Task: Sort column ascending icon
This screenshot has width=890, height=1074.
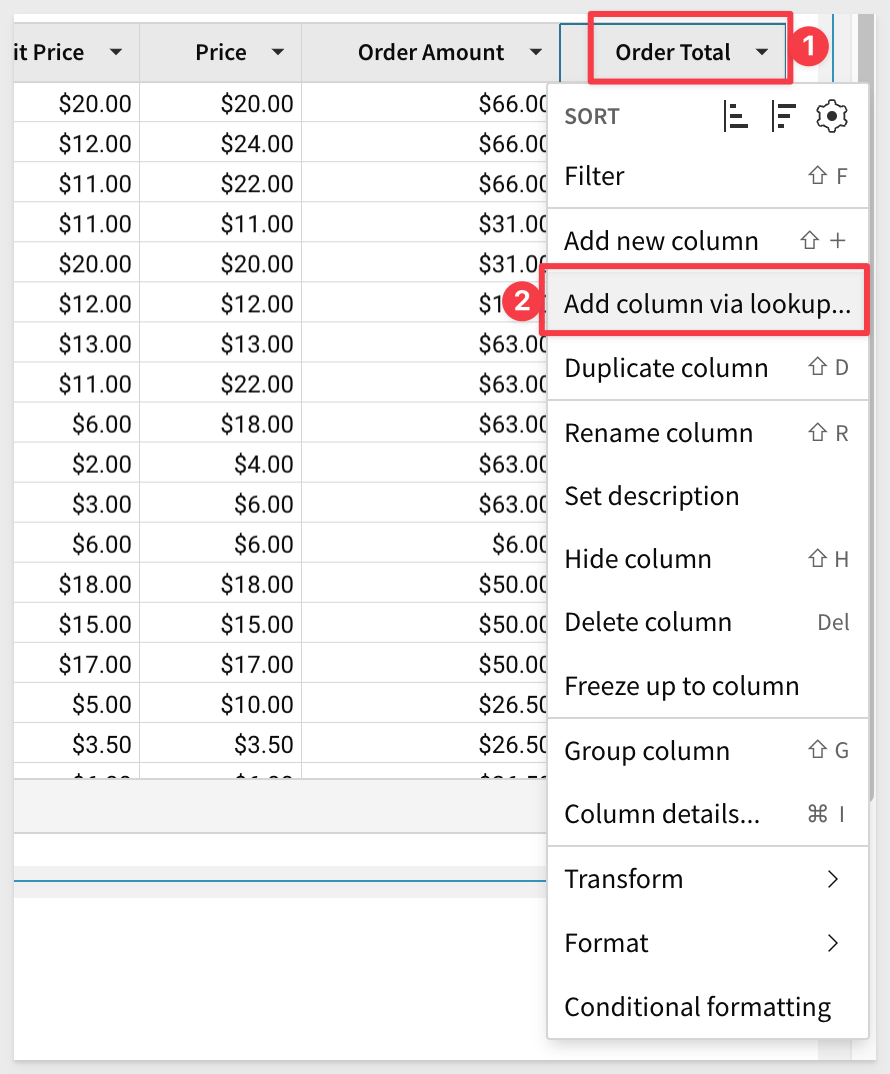Action: [736, 117]
